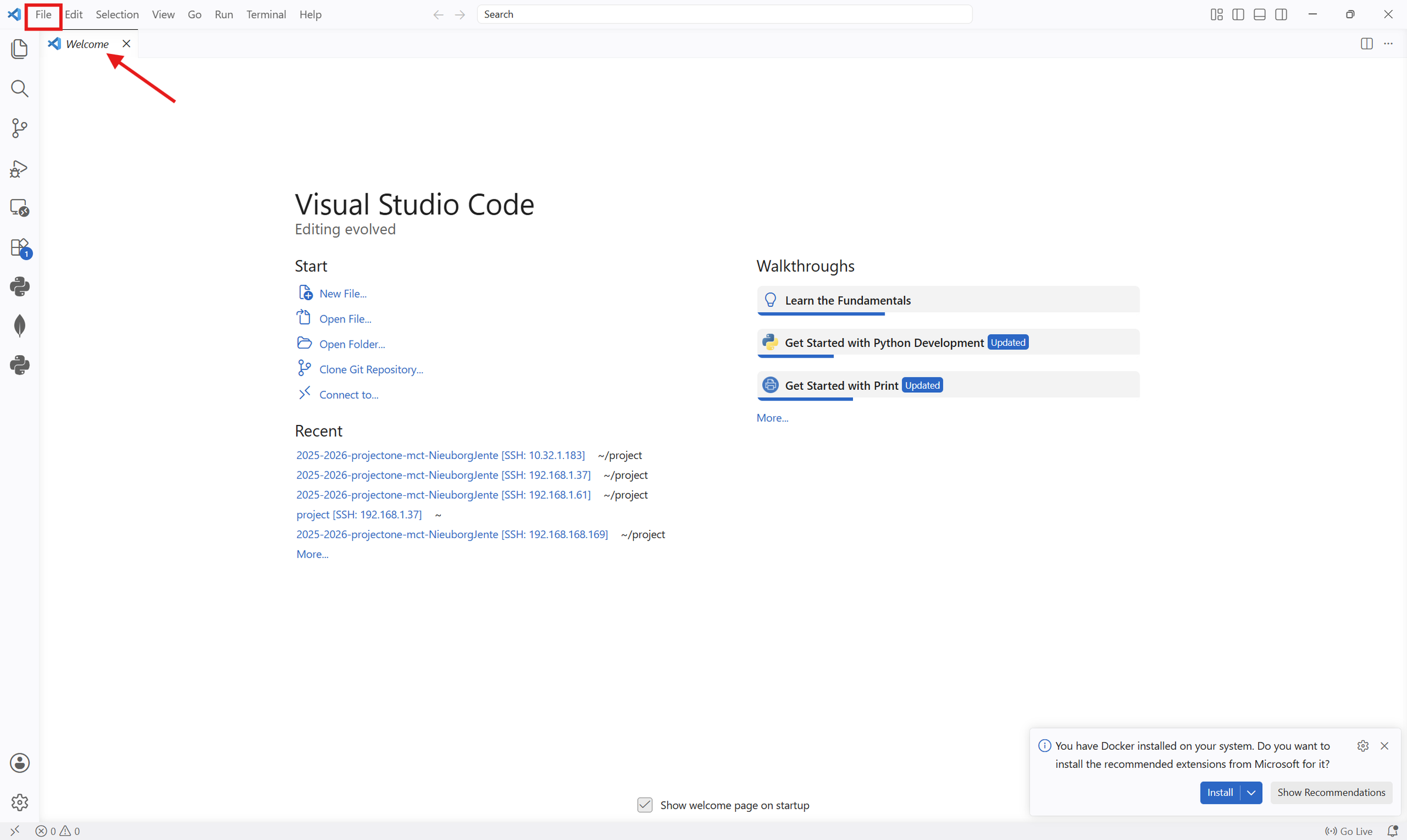Toggle Primary Side Bar visibility
Viewport: 1407px width, 840px height.
coord(1238,15)
